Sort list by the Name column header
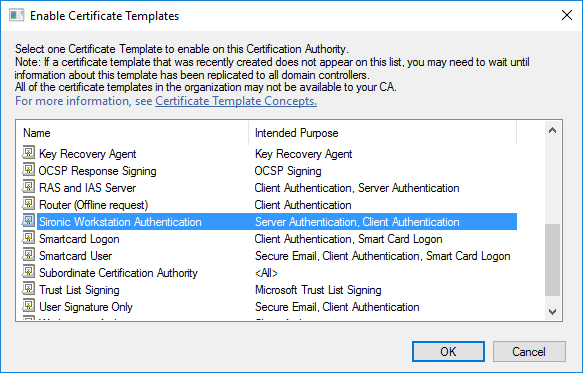 pyautogui.click(x=132, y=133)
